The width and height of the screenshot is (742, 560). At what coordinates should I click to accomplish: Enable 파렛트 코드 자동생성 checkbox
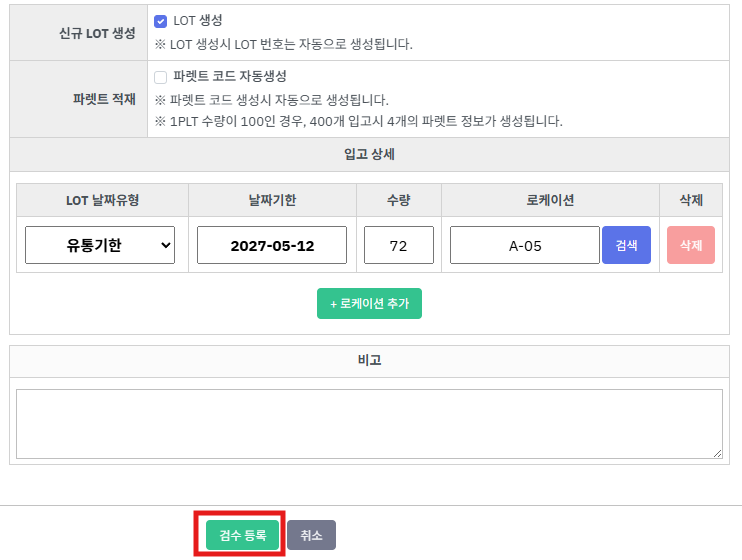[x=160, y=77]
